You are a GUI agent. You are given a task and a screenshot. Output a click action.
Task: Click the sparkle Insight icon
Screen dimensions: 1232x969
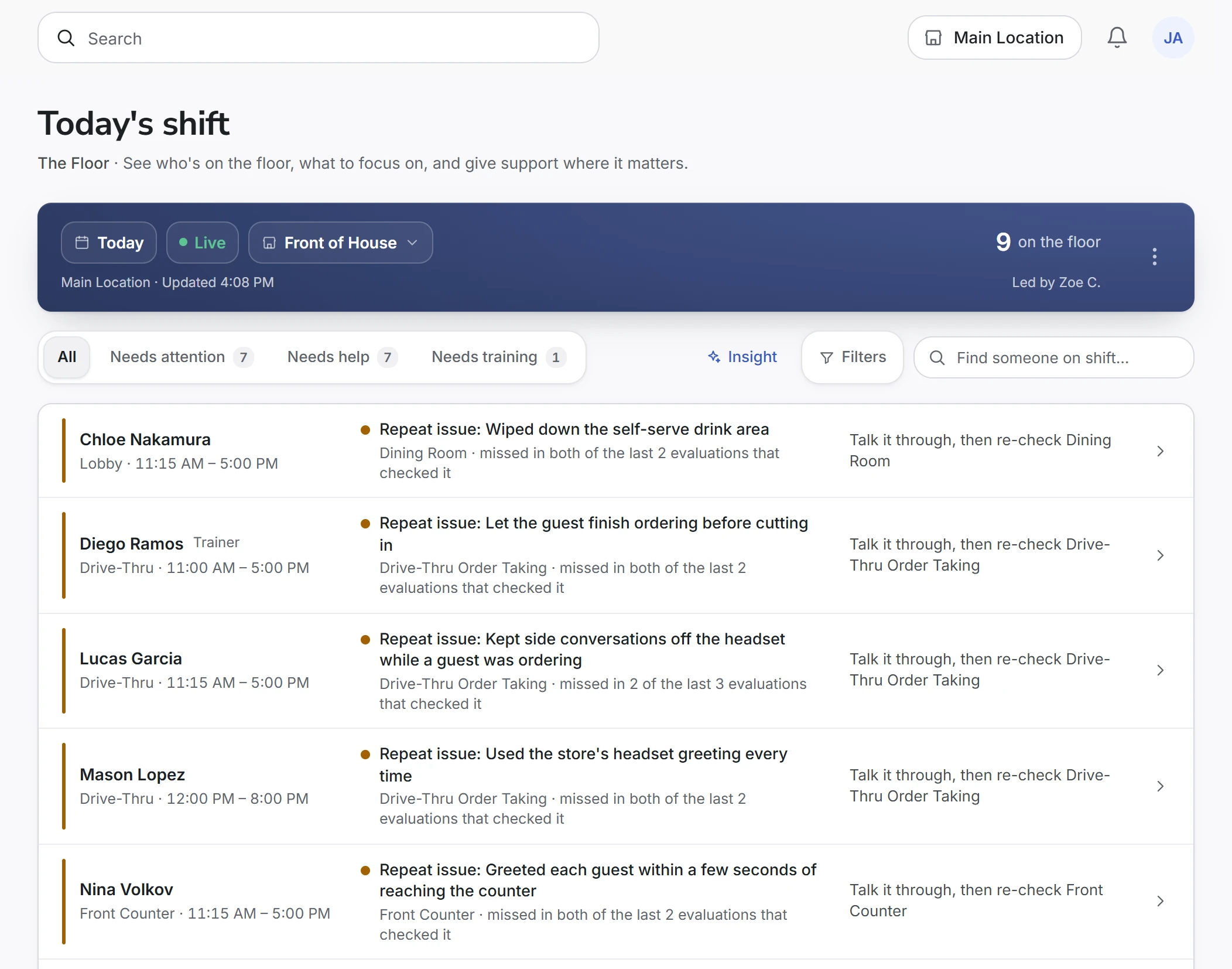pos(714,357)
